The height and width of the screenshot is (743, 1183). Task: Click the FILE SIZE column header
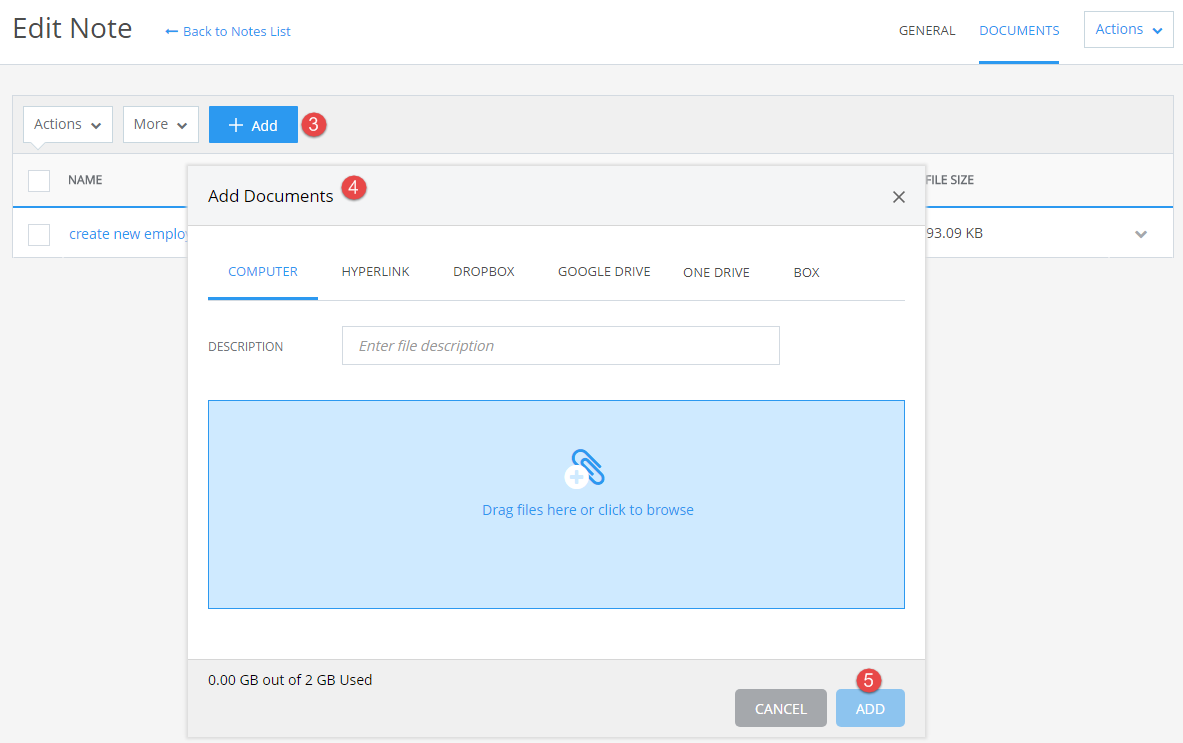(950, 180)
